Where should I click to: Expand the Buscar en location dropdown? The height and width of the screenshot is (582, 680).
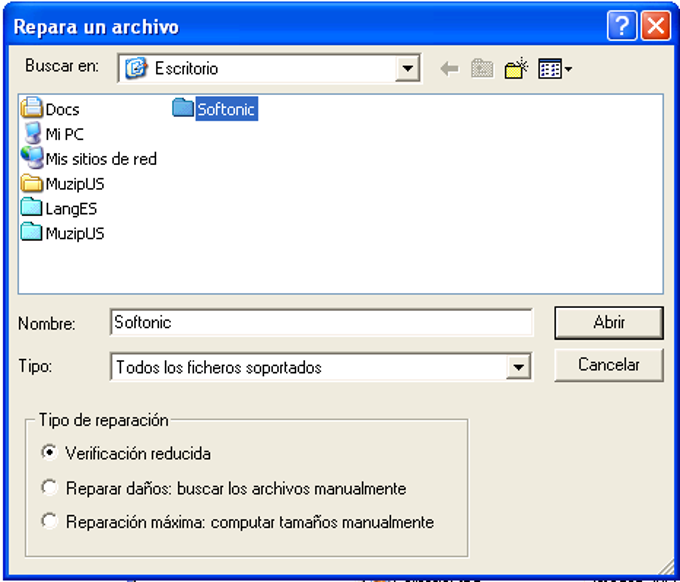point(407,68)
